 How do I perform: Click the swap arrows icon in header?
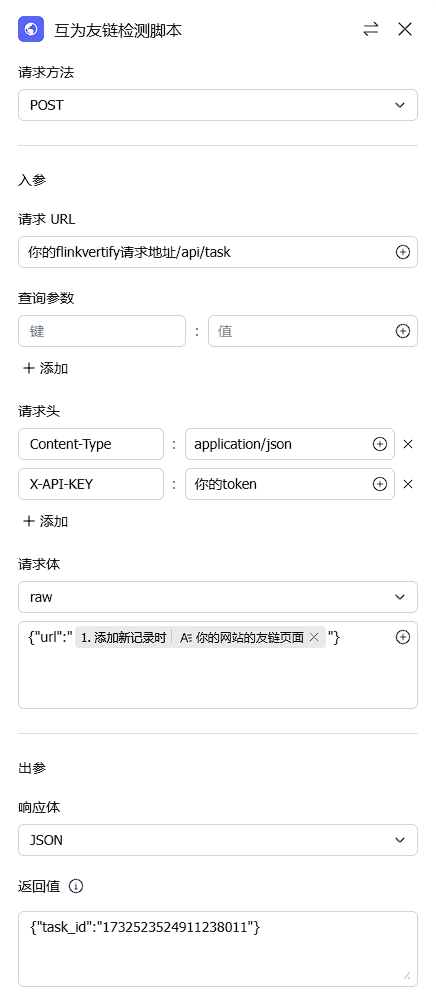pos(371,29)
